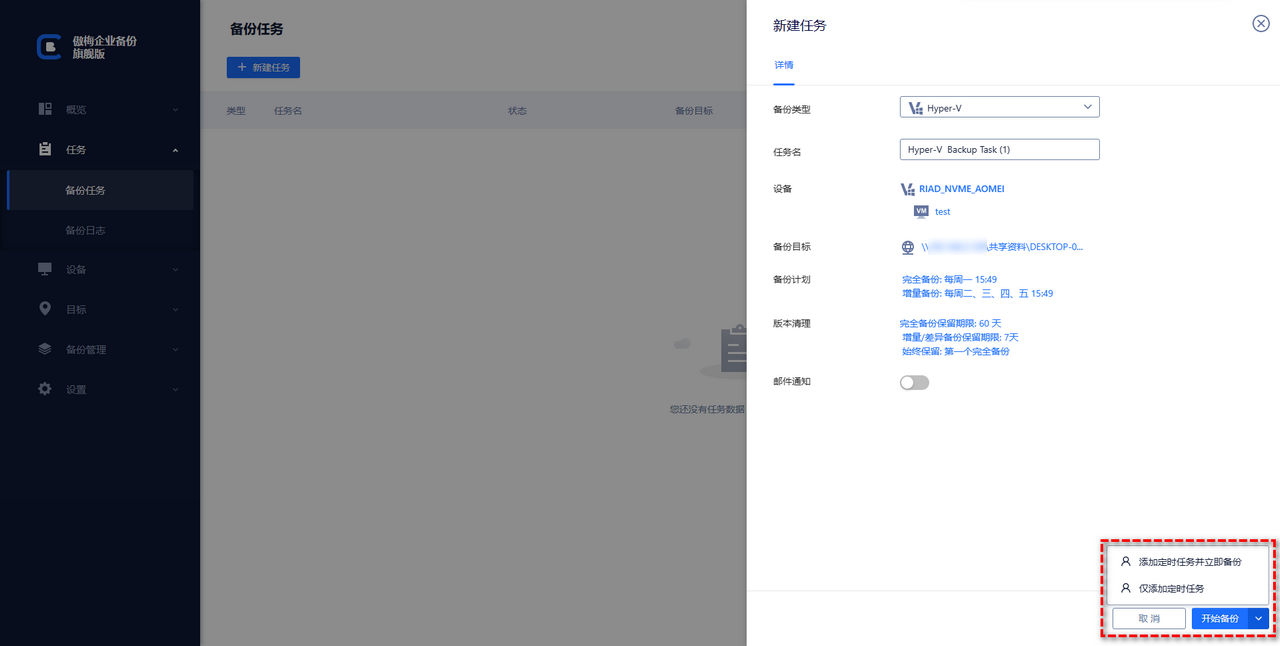Click the backup management (备份管理) layers icon
This screenshot has height=646, width=1280.
[x=45, y=349]
